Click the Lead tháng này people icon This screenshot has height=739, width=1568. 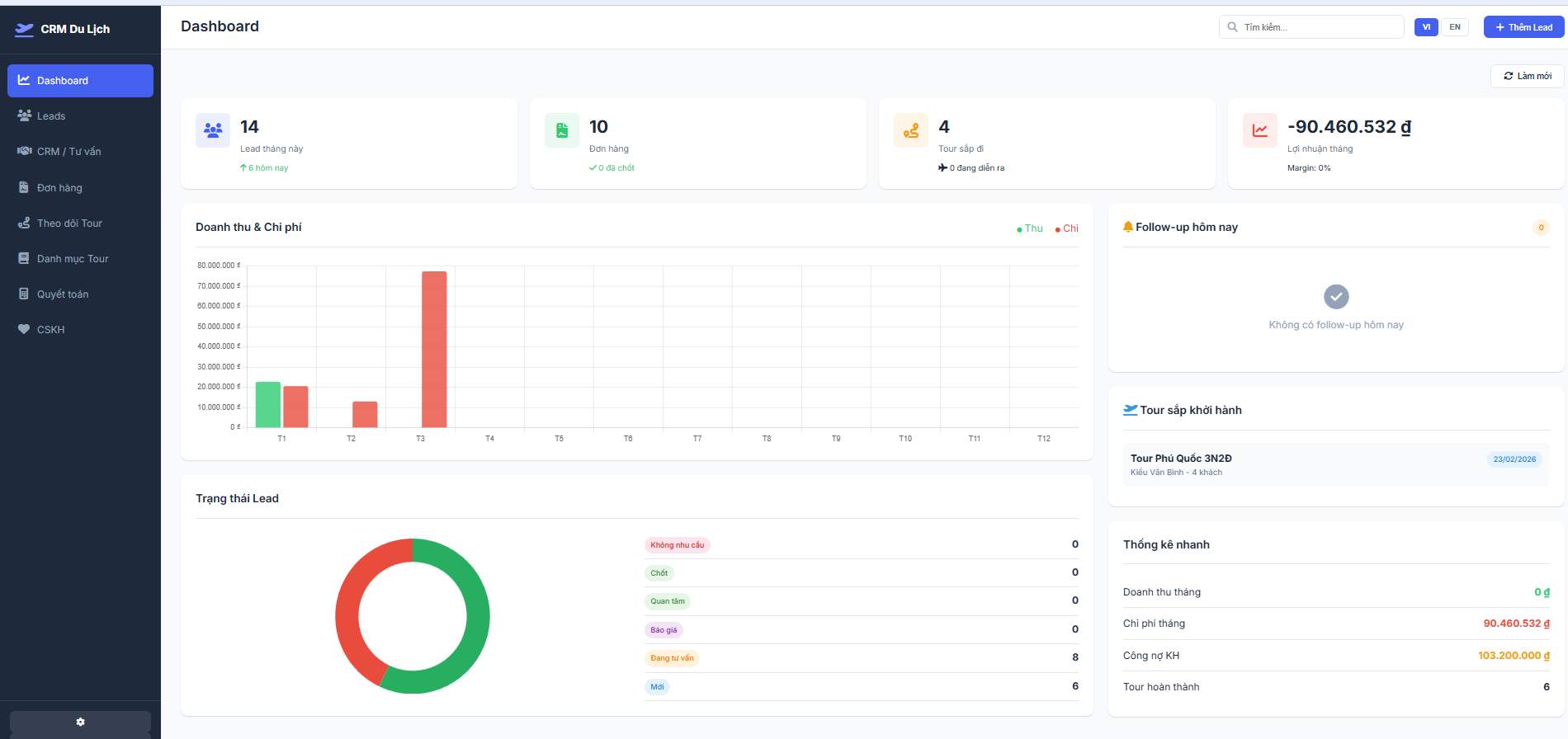(x=213, y=130)
